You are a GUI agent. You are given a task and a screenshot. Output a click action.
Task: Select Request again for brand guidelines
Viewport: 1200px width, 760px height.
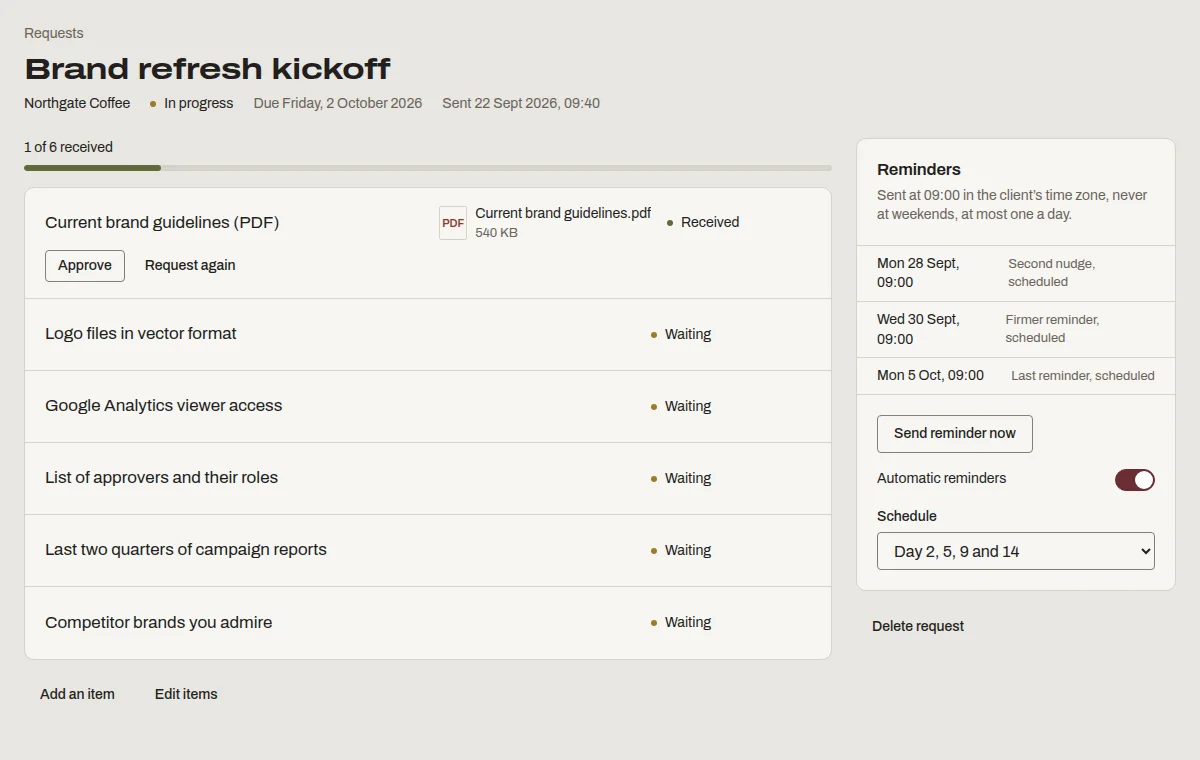(190, 266)
